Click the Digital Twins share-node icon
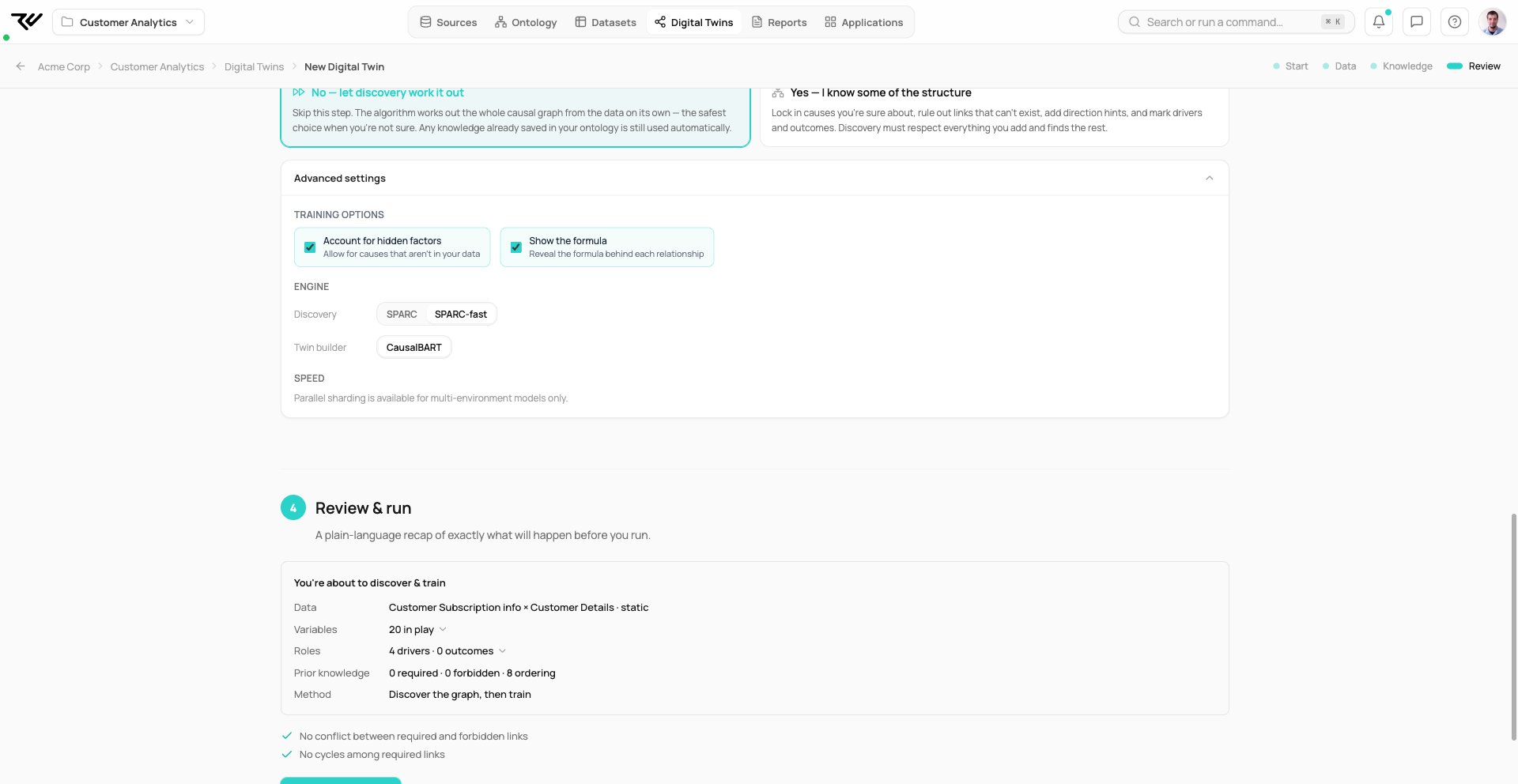 [x=660, y=22]
